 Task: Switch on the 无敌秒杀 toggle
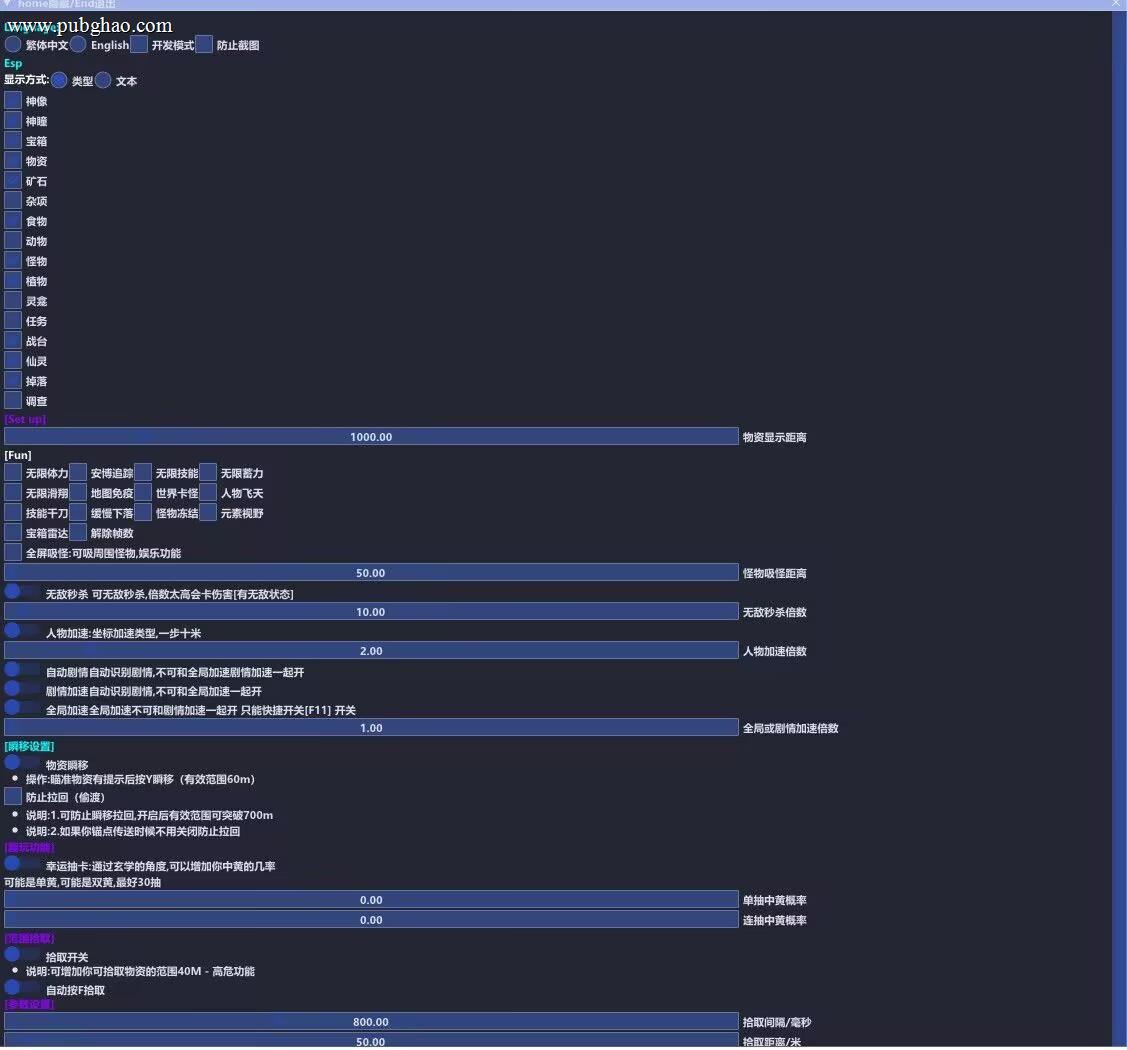22,593
